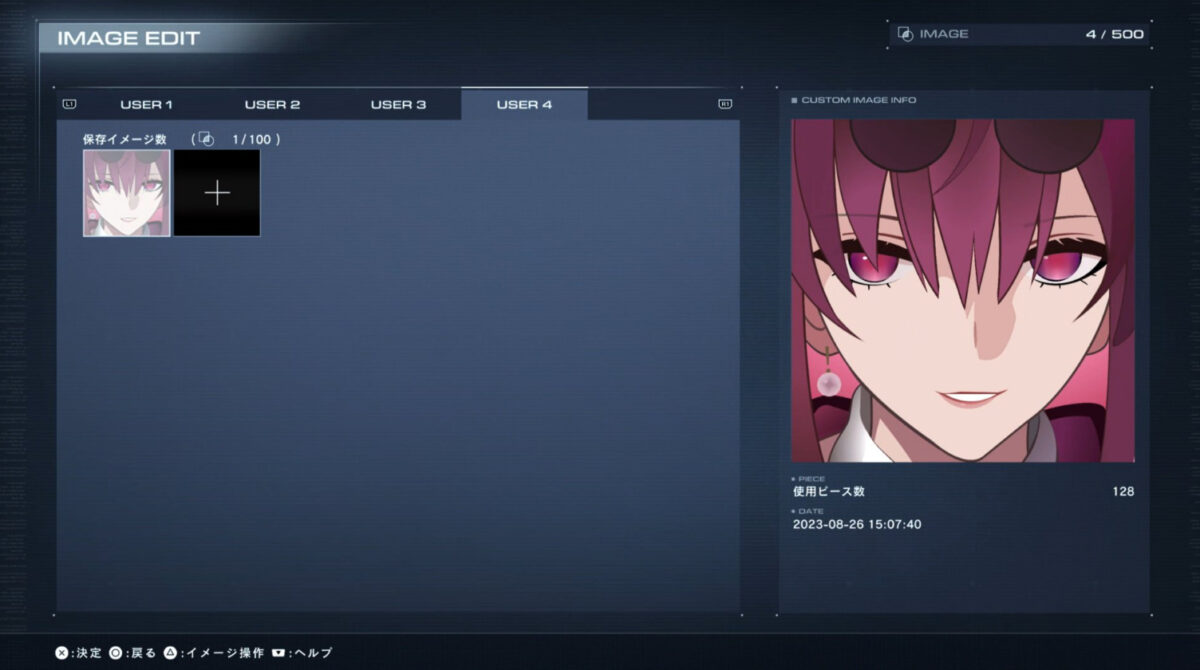Switch to the USER 2 tab
The height and width of the screenshot is (670, 1200).
click(x=272, y=105)
